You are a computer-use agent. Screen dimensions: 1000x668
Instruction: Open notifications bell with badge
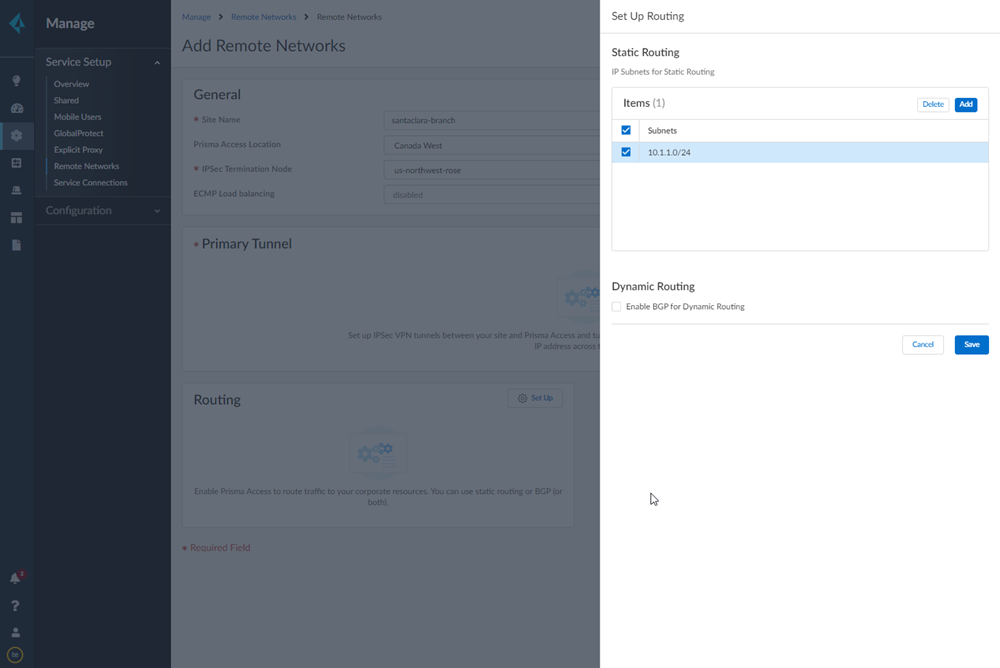16,578
